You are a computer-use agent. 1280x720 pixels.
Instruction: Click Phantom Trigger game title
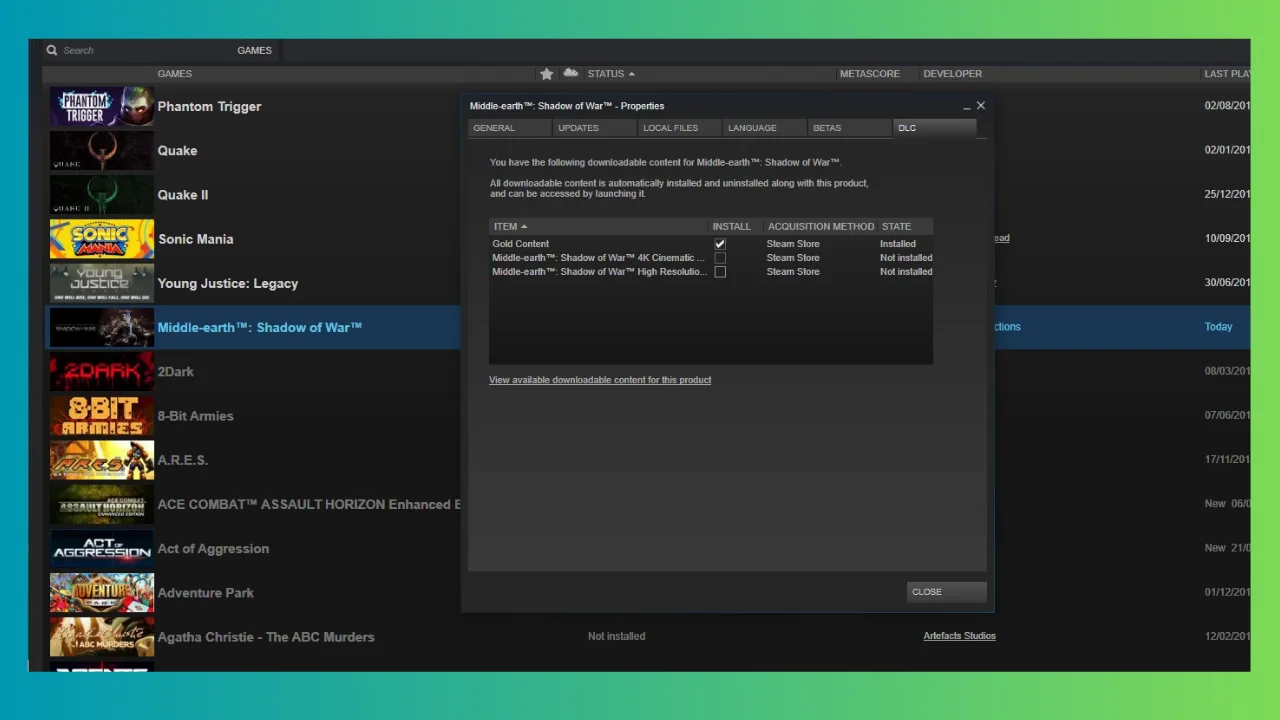(209, 107)
